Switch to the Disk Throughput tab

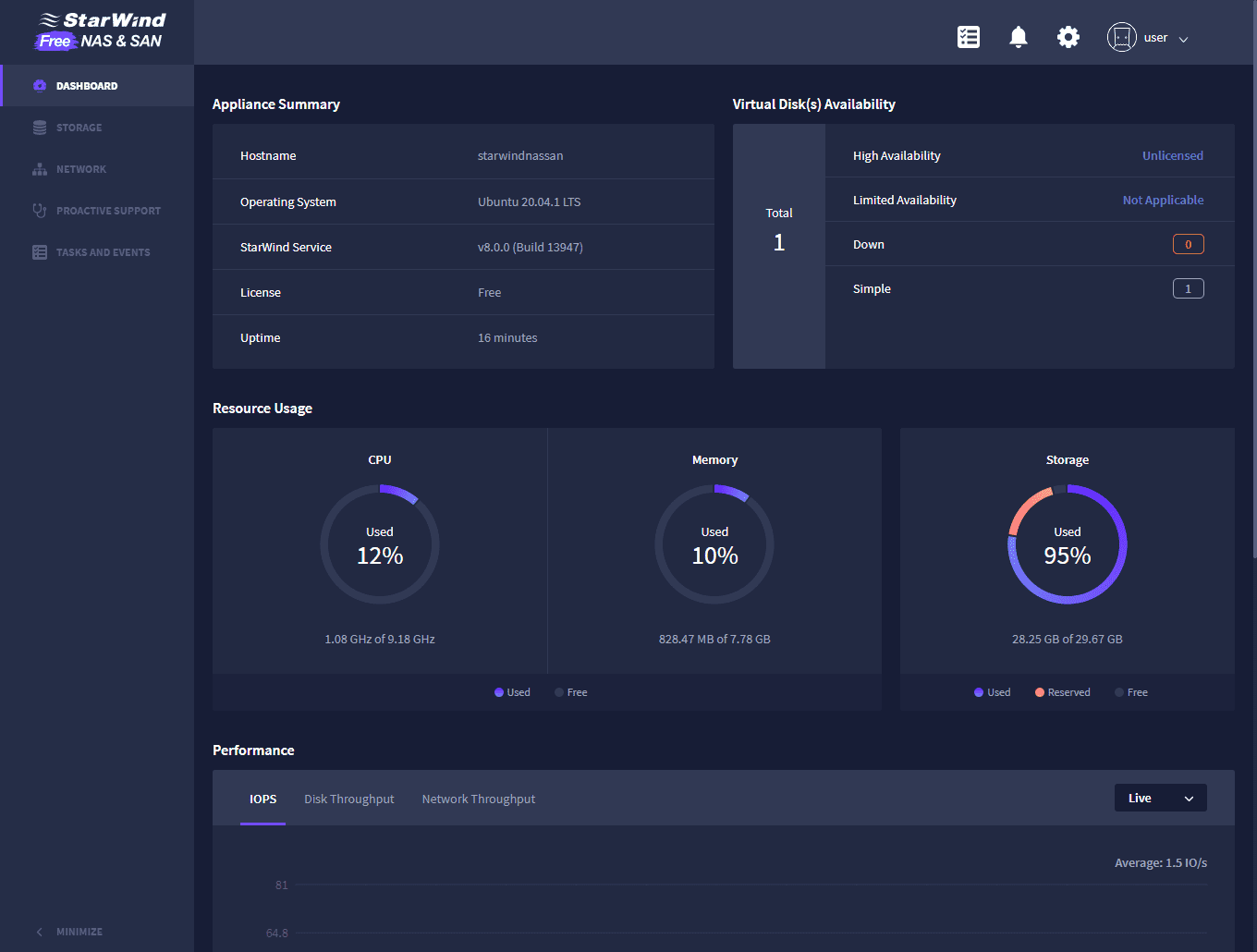click(x=349, y=799)
